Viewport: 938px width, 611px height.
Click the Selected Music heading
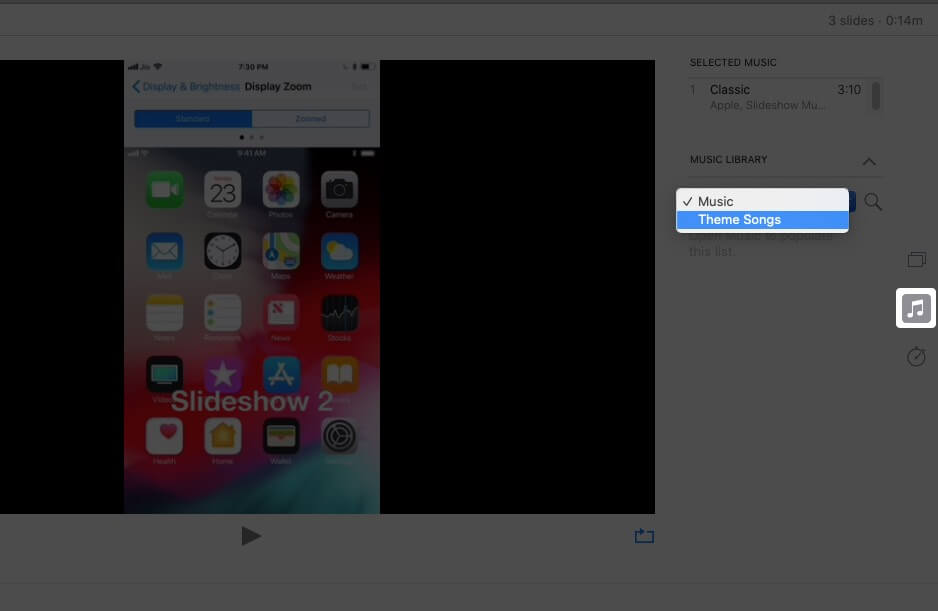[733, 62]
